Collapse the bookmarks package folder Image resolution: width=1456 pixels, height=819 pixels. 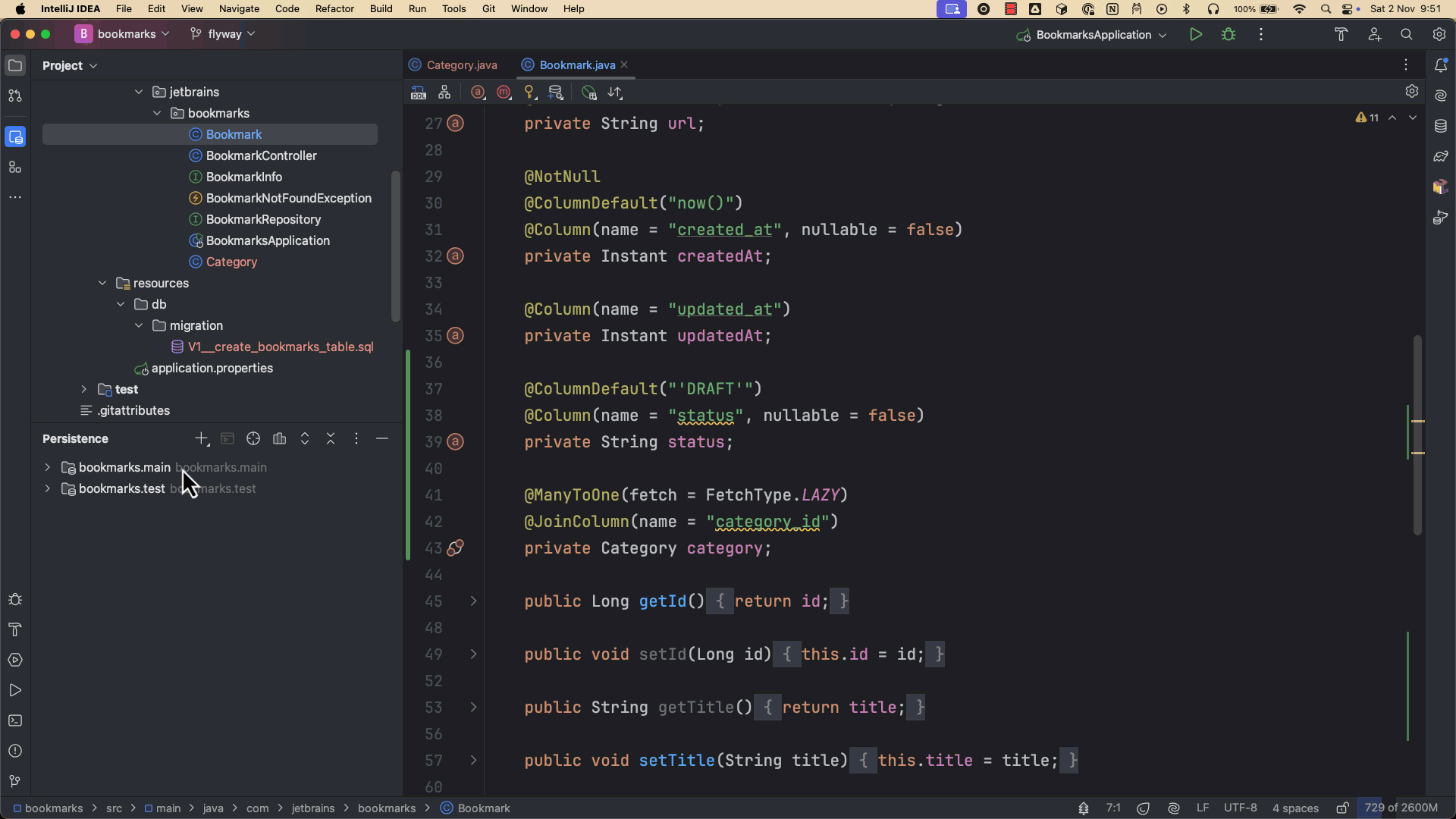click(x=157, y=113)
